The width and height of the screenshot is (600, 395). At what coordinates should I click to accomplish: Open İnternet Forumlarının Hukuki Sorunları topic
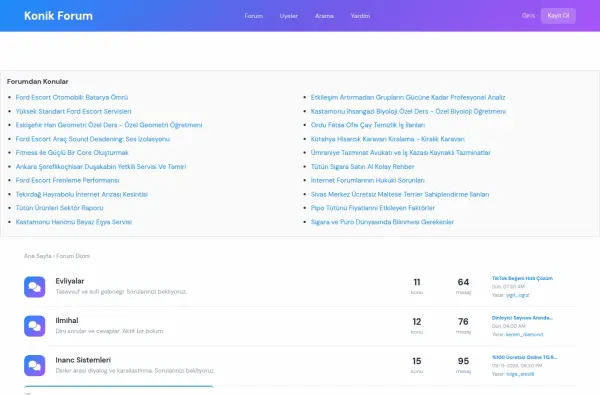[x=367, y=180]
